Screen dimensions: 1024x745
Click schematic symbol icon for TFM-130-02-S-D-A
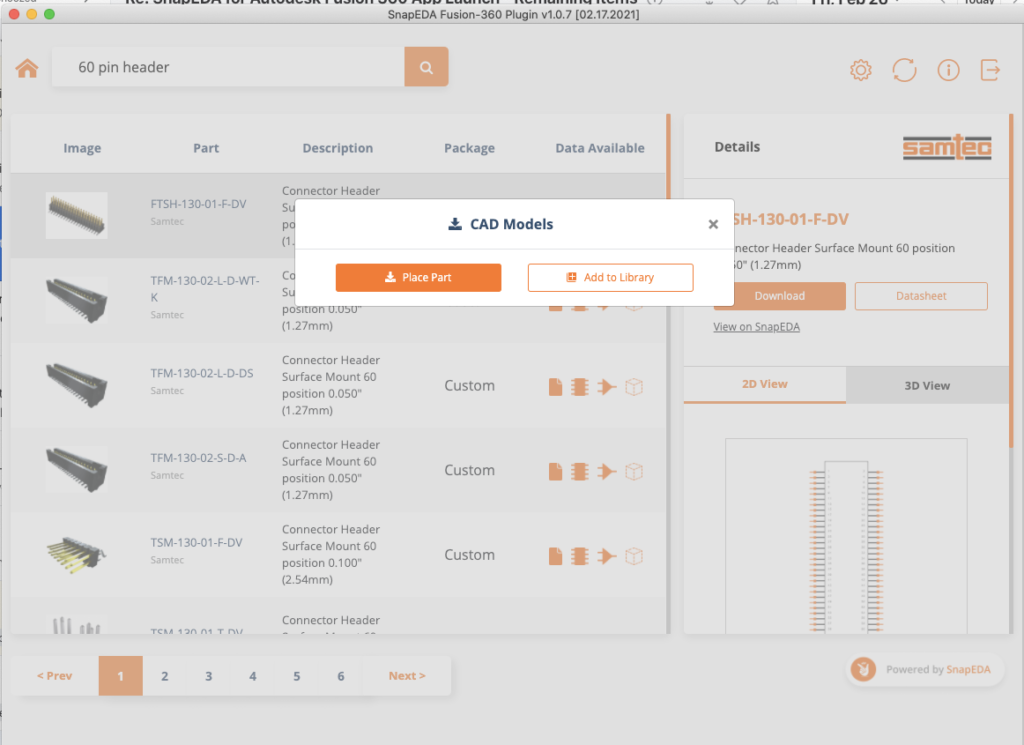(606, 471)
